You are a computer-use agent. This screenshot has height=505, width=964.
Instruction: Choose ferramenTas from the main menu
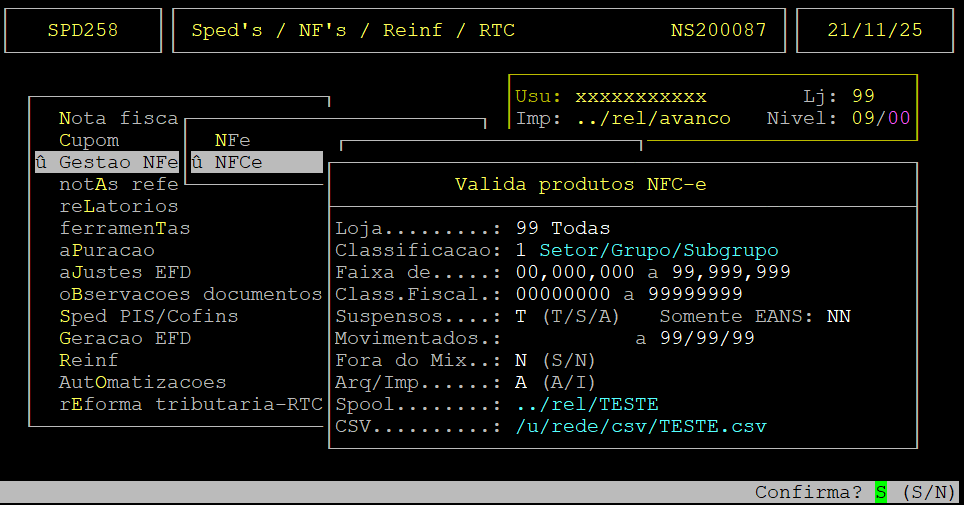[124, 228]
